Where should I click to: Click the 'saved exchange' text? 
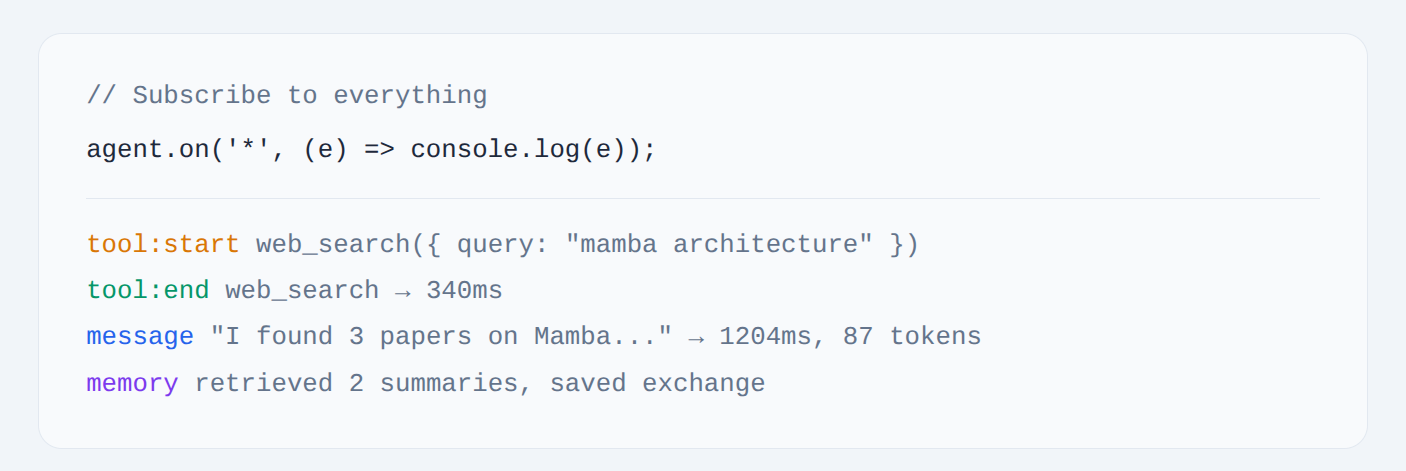pyautogui.click(x=657, y=384)
